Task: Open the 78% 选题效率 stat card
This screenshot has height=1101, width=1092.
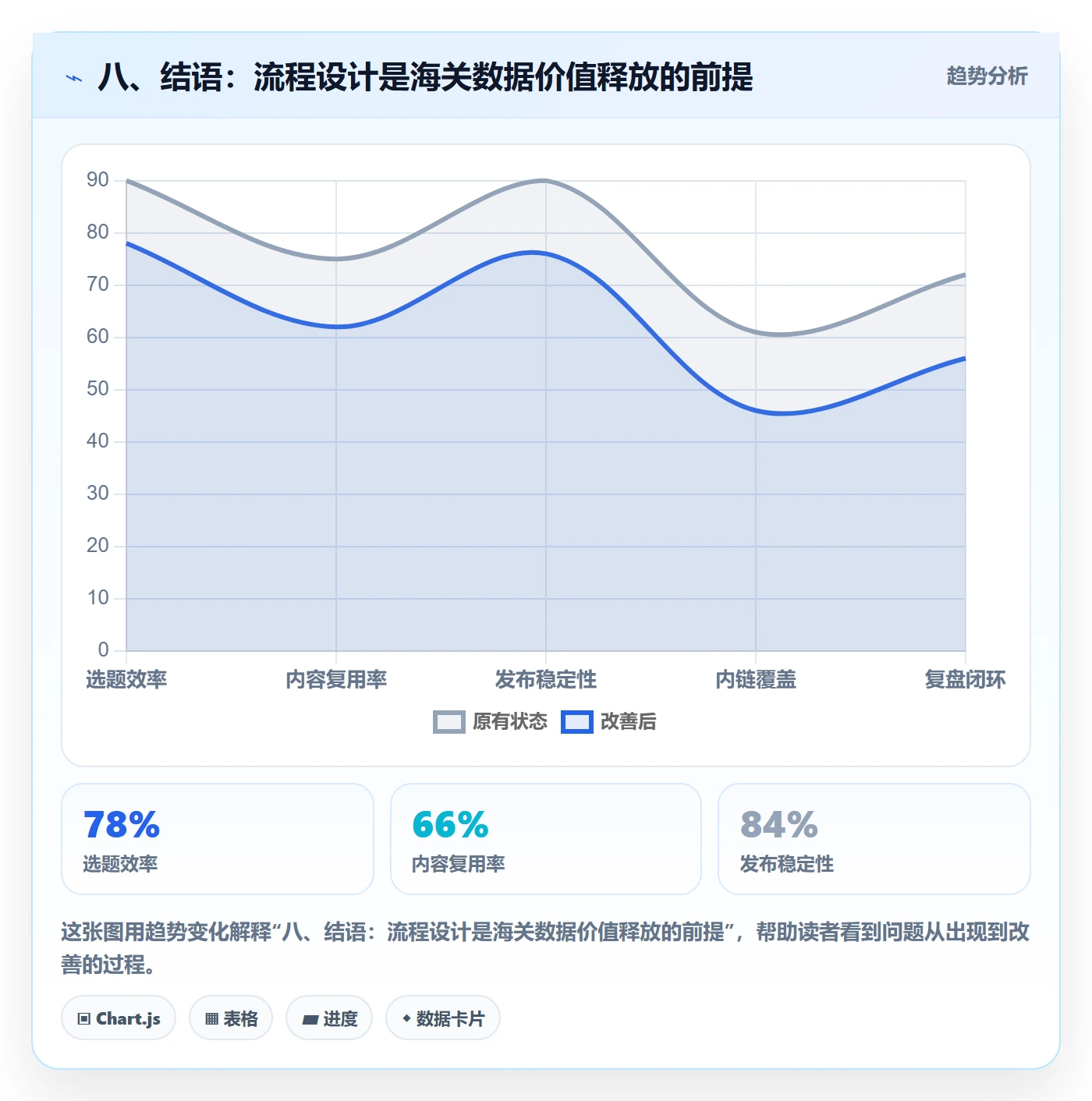Action: point(218,839)
